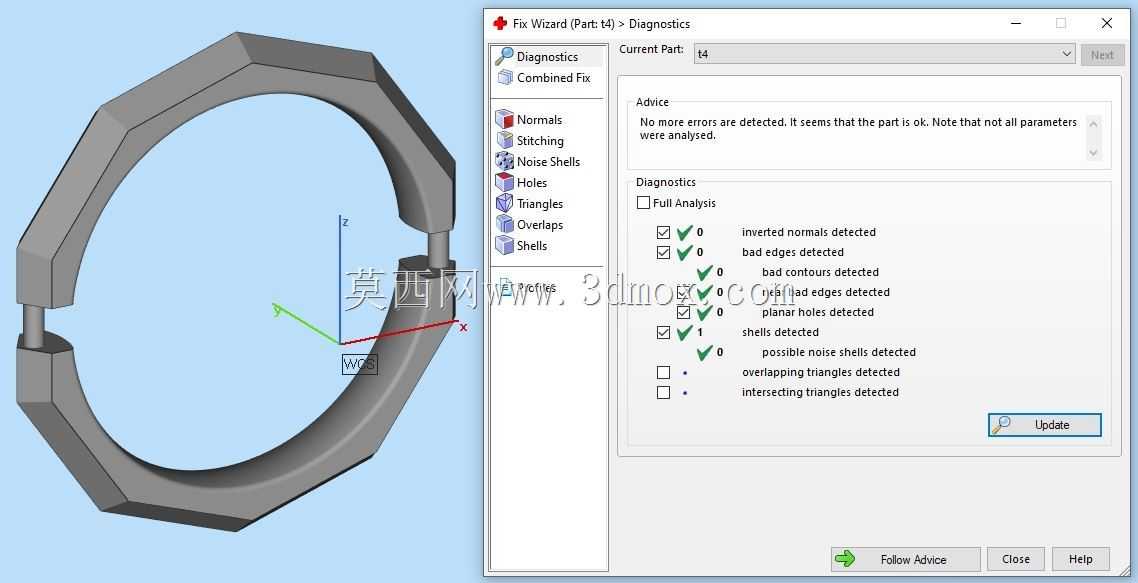The width and height of the screenshot is (1138, 583).
Task: Uncheck near bad edges detected checkbox
Action: coord(683,292)
